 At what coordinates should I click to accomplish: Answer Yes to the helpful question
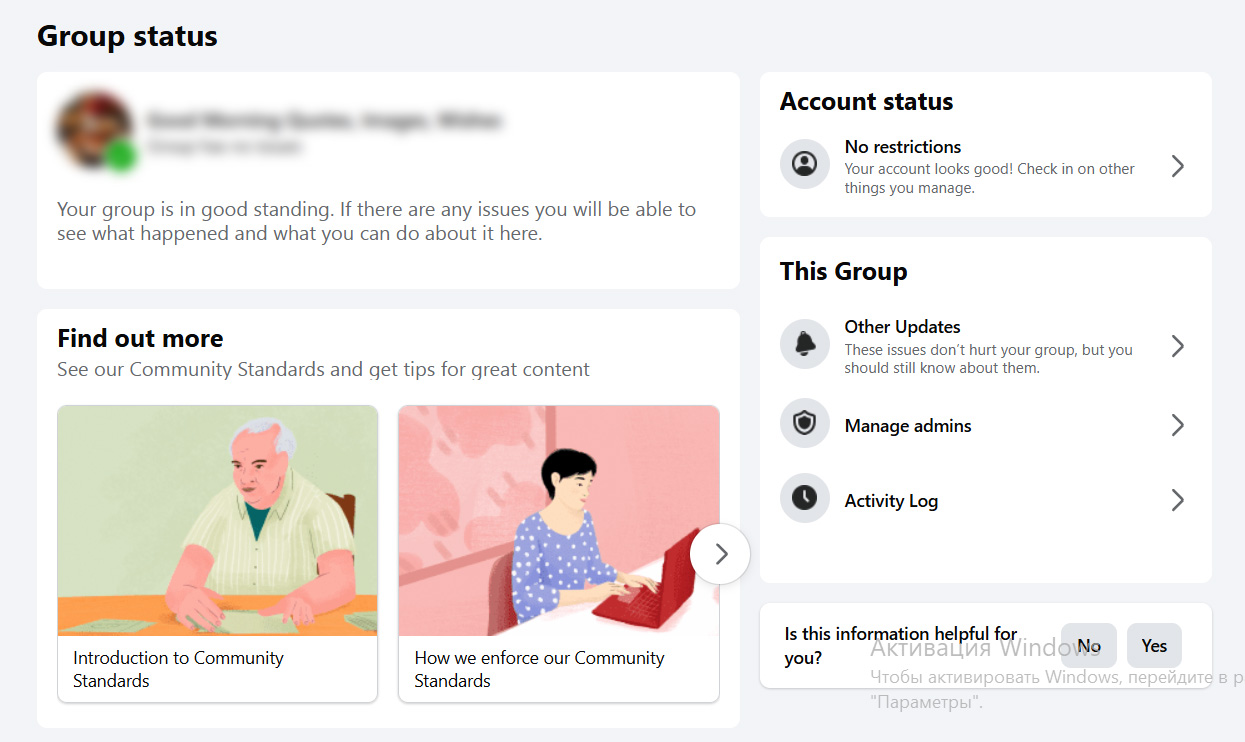1154,646
